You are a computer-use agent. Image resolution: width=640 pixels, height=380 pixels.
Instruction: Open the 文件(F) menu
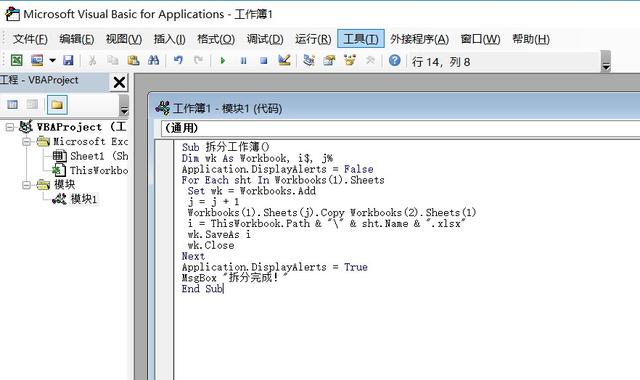(x=30, y=39)
